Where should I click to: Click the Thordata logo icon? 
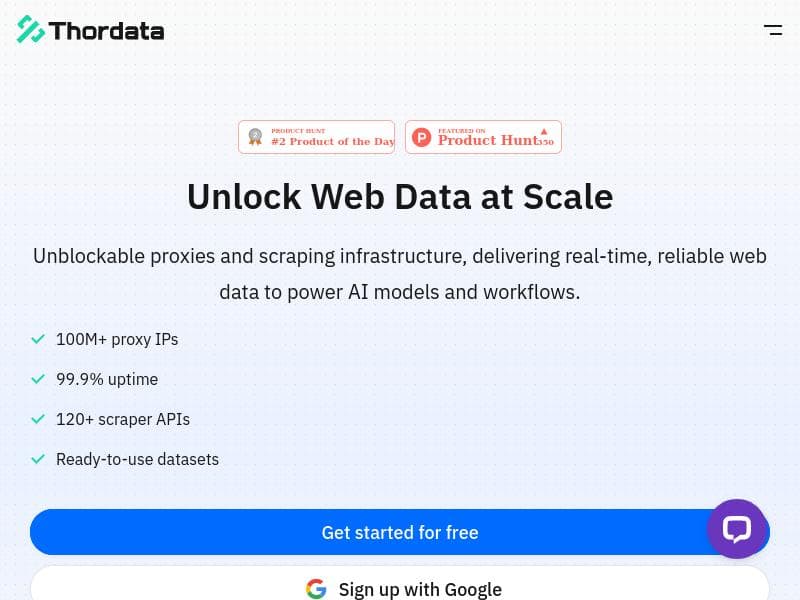coord(29,29)
